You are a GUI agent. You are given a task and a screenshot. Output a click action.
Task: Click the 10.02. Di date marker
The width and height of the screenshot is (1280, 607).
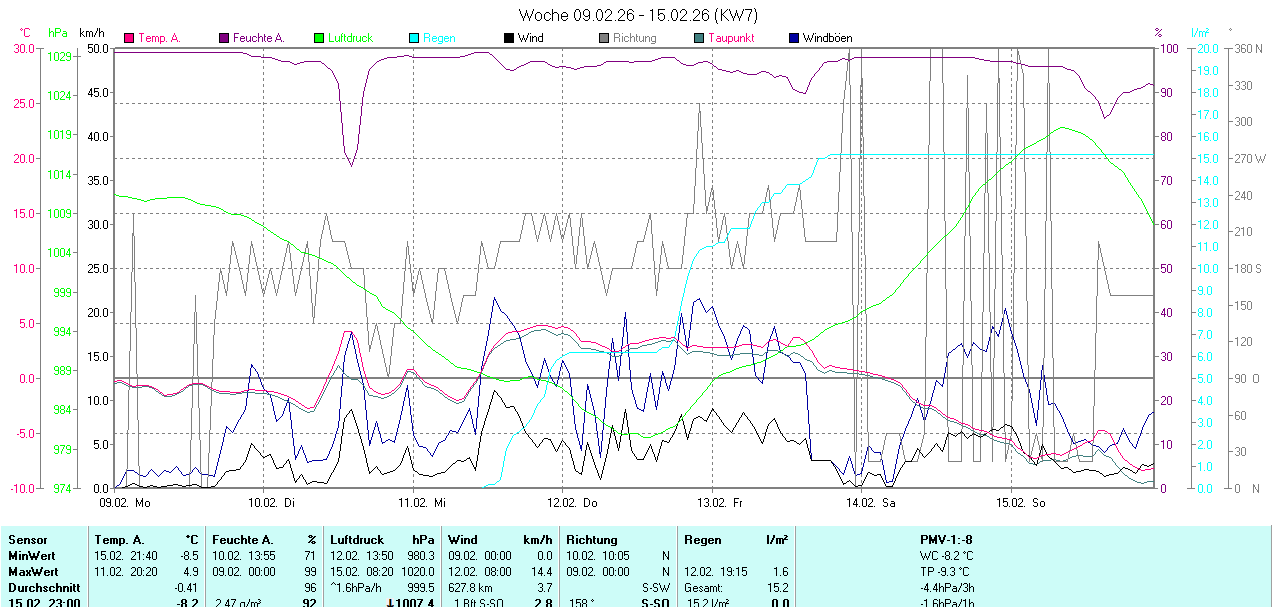270,502
